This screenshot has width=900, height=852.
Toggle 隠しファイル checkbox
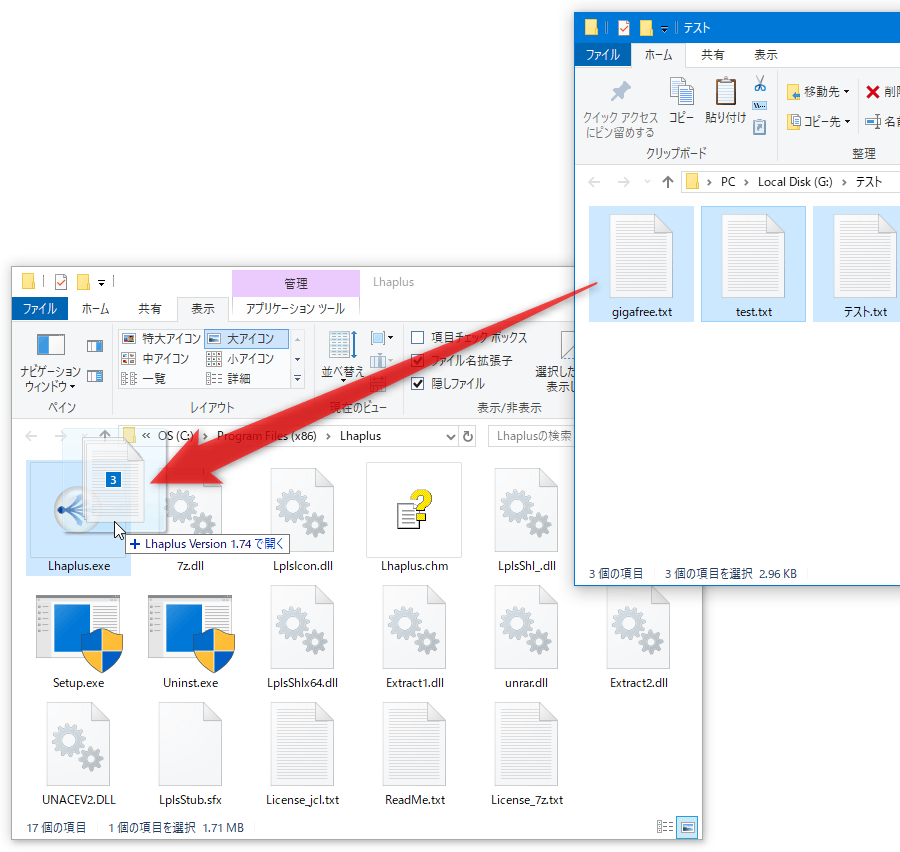coord(418,384)
